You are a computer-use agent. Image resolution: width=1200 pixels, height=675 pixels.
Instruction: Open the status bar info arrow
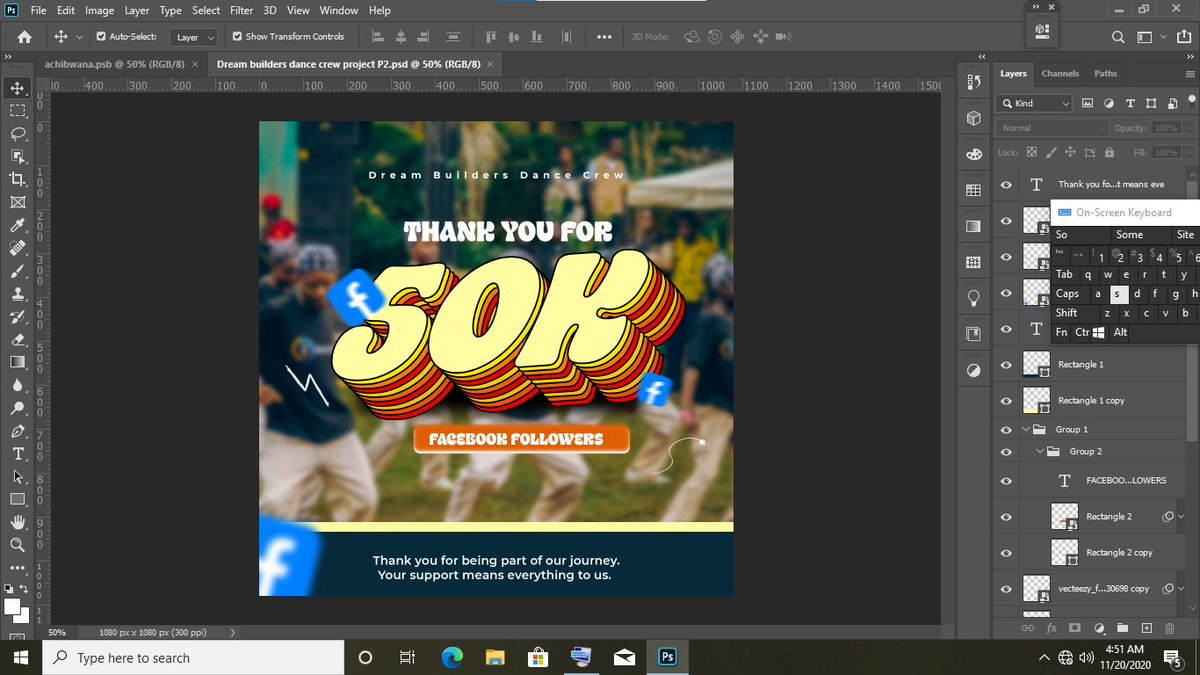click(x=233, y=633)
